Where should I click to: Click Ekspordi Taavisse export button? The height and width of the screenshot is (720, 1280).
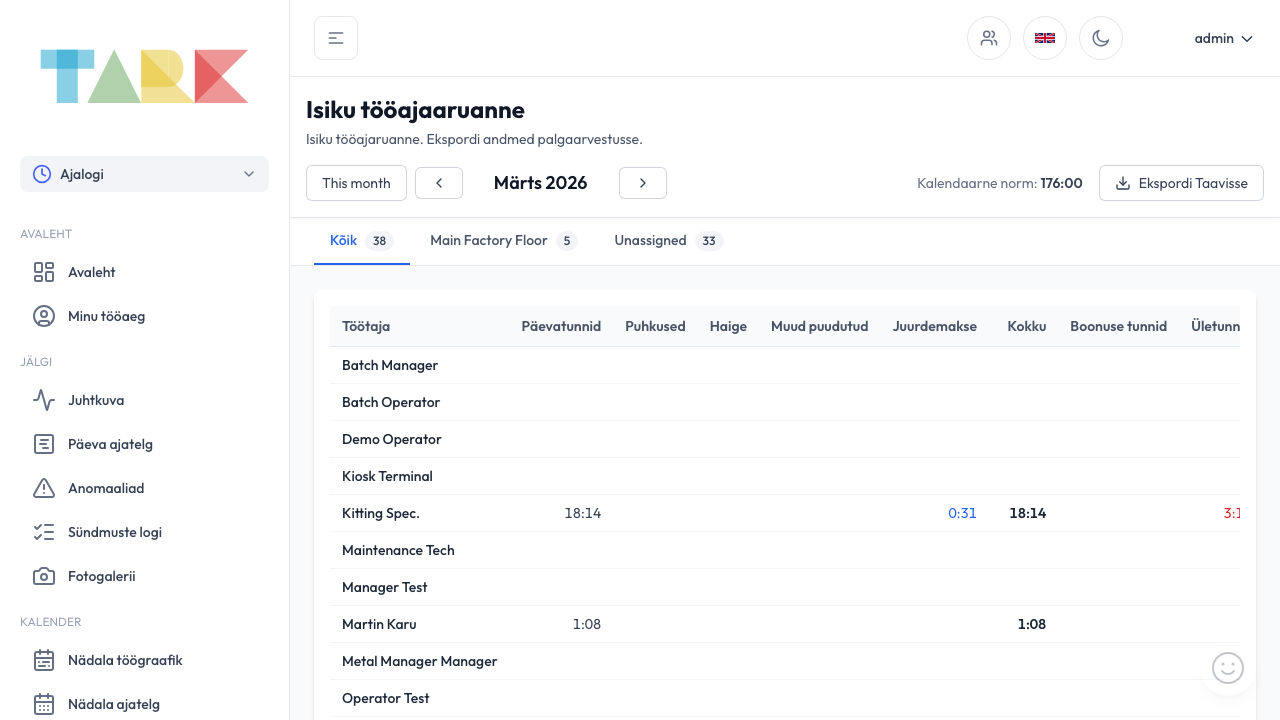click(x=1181, y=183)
